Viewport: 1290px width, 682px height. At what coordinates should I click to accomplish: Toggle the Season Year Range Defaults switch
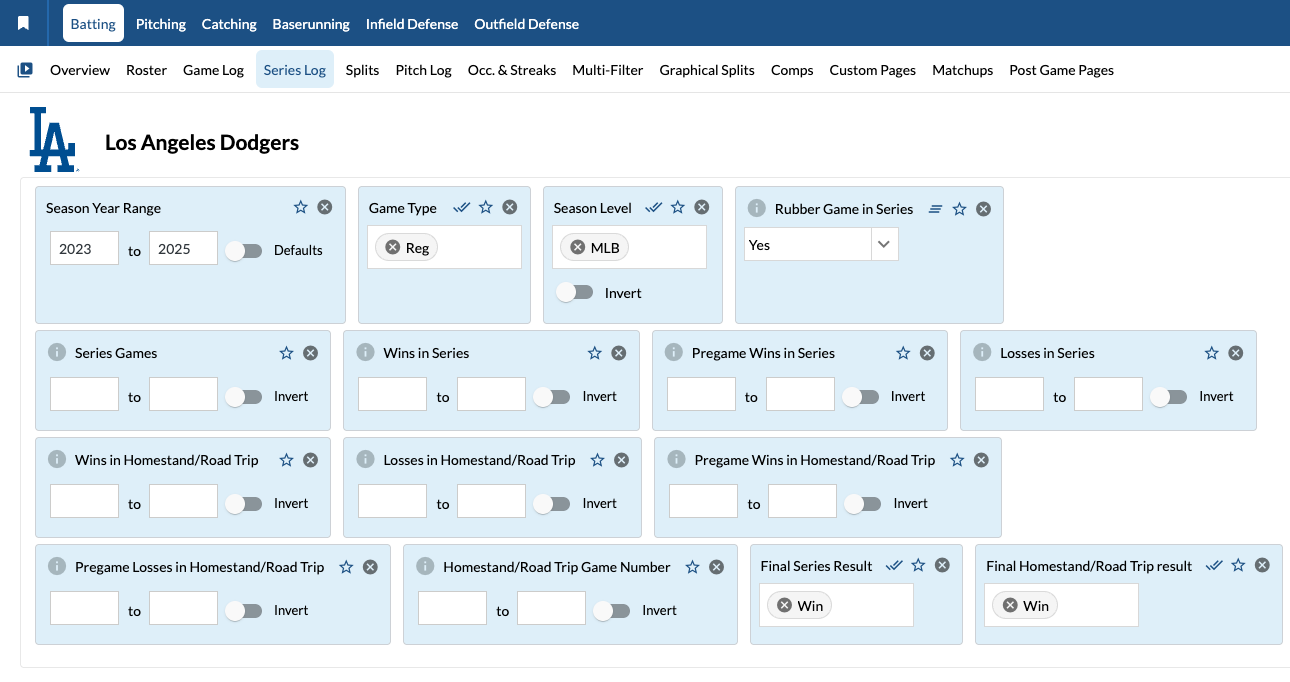coord(243,251)
